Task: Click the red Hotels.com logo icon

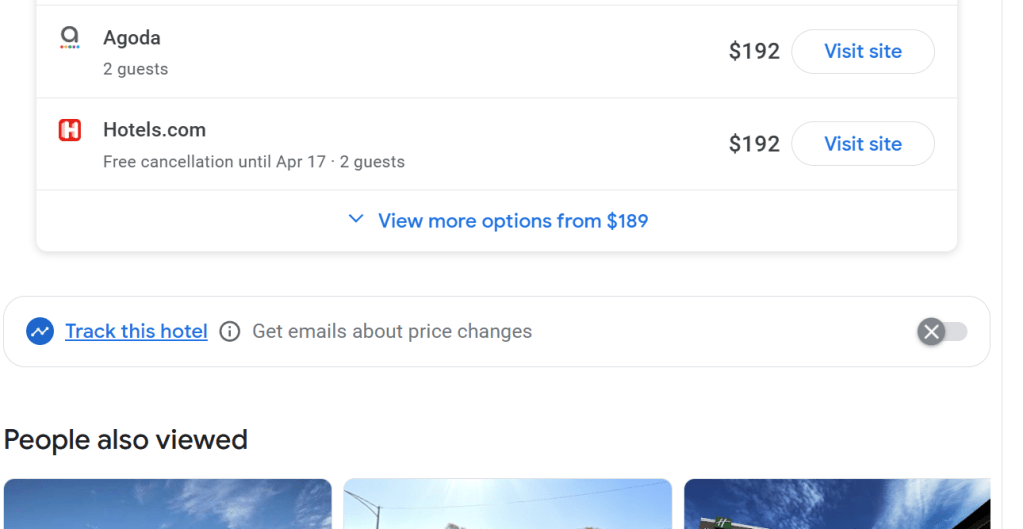Action: tap(69, 130)
